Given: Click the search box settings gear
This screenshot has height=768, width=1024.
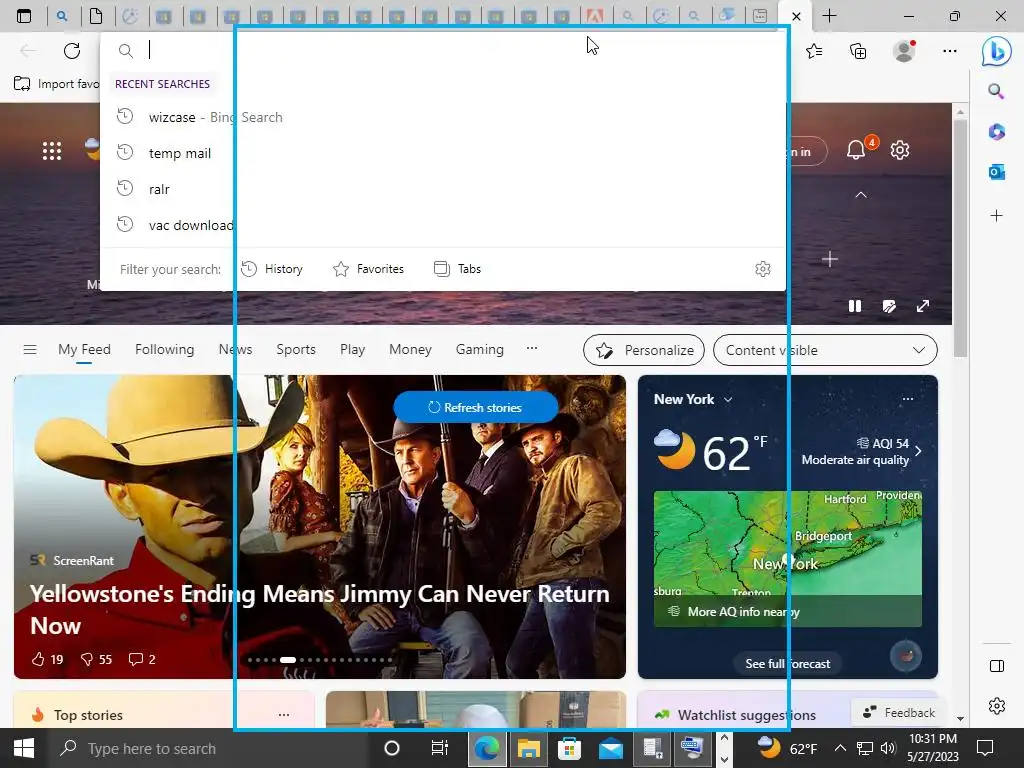Looking at the screenshot, I should [x=763, y=269].
